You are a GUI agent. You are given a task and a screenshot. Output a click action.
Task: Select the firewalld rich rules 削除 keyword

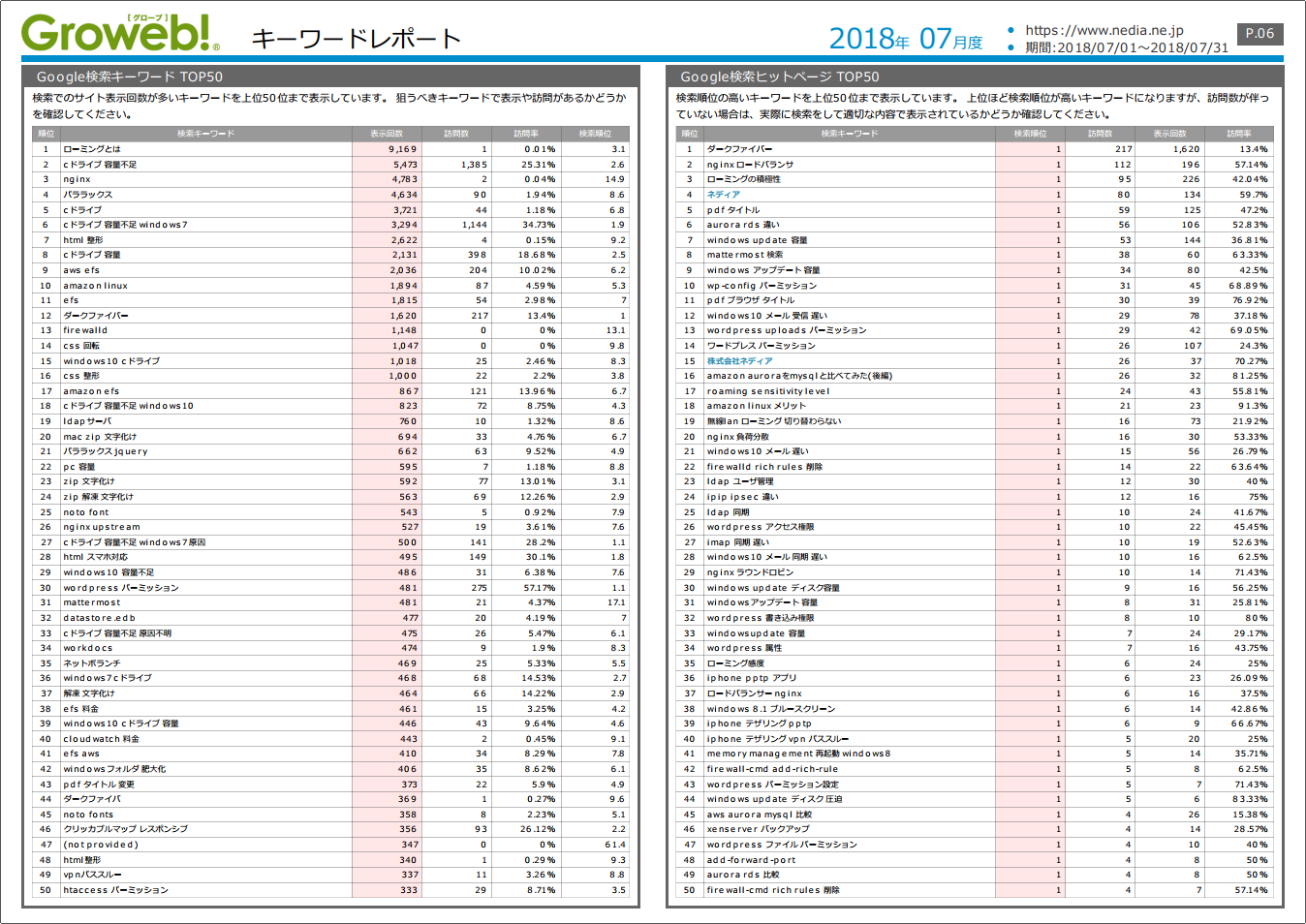(x=764, y=467)
